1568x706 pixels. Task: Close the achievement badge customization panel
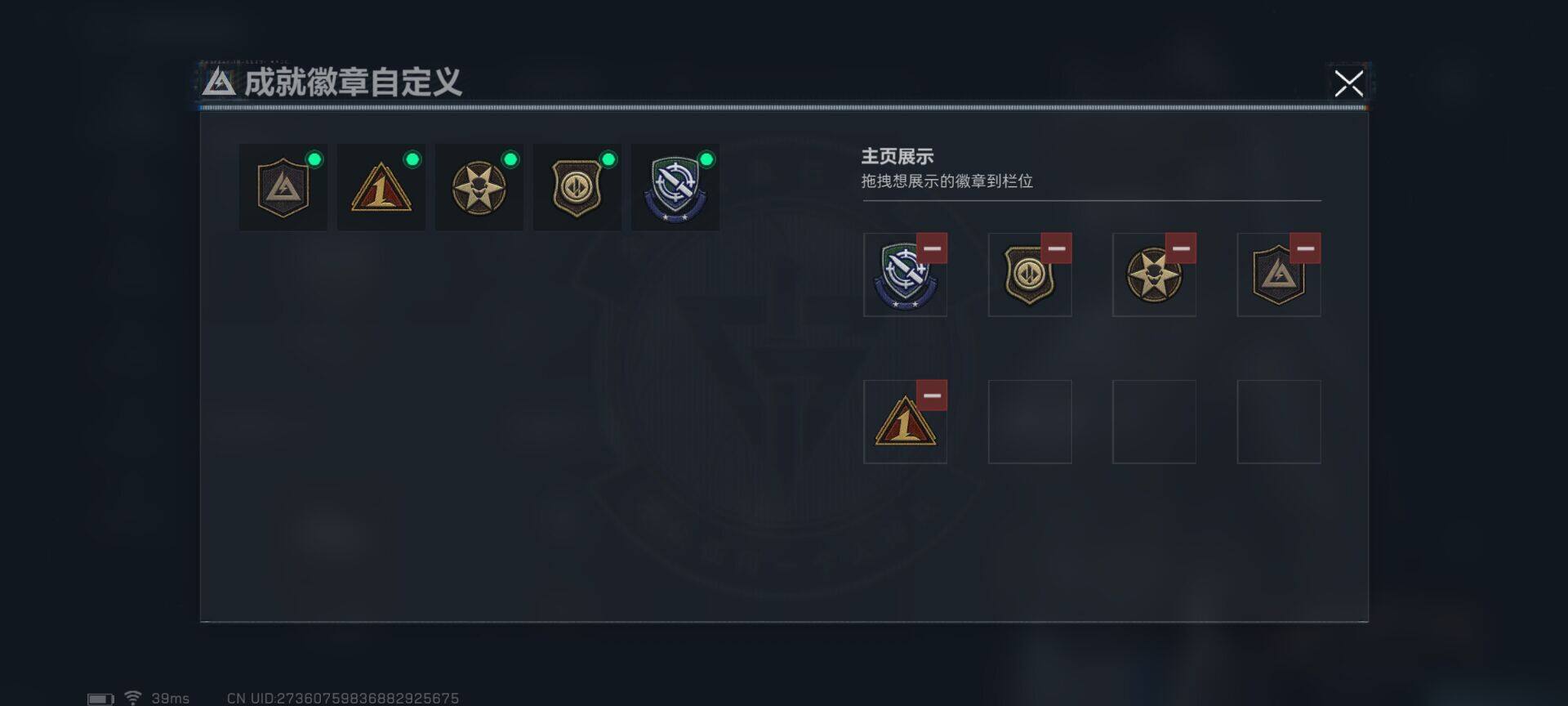coord(1348,83)
